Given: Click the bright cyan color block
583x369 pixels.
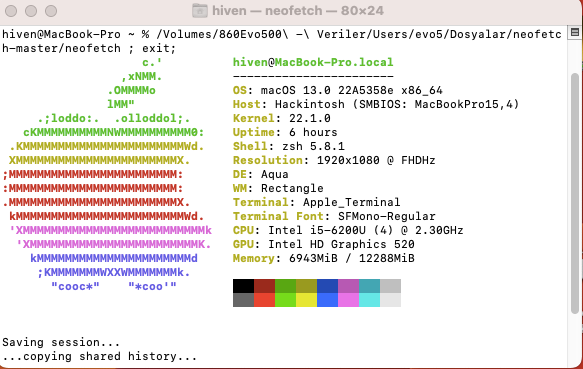Looking at the screenshot, I should (370, 300).
